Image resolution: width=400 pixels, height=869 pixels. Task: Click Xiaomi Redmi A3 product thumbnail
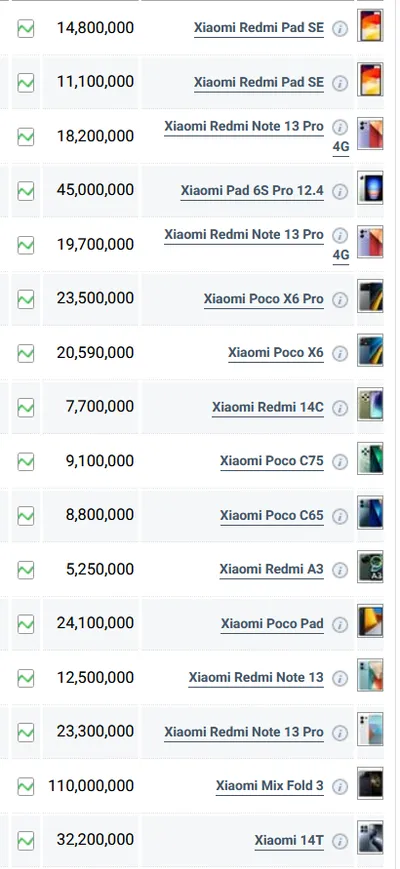[x=370, y=566]
